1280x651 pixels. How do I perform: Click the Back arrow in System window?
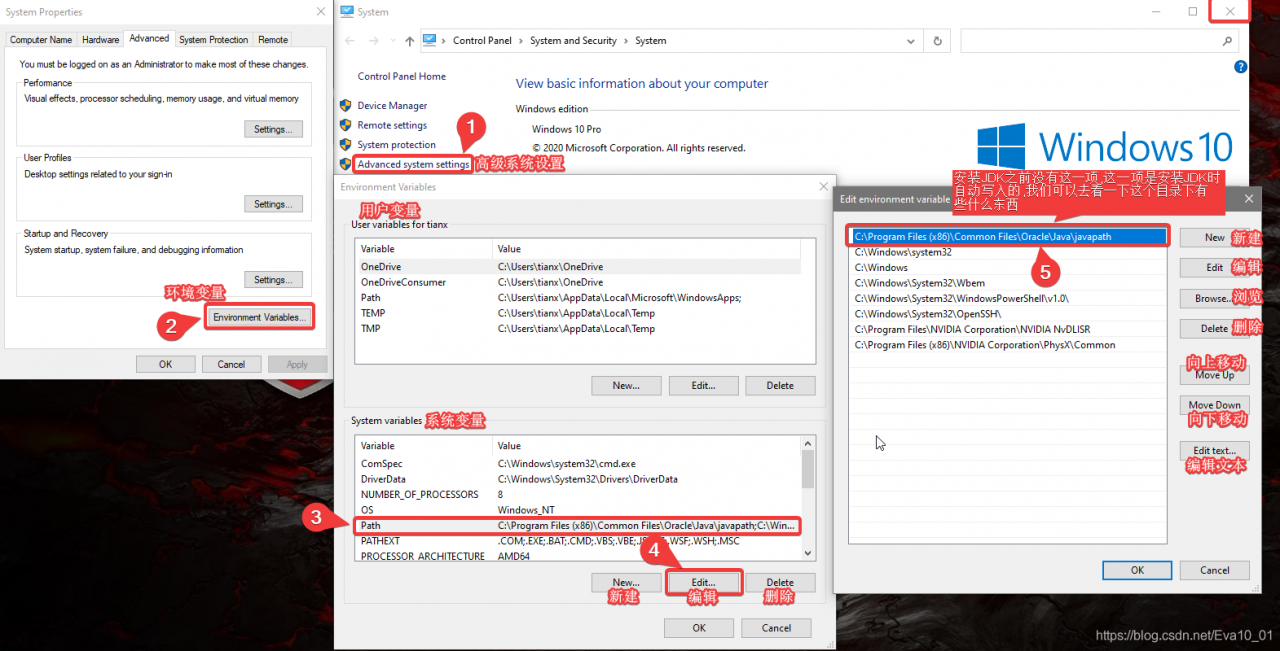(349, 41)
